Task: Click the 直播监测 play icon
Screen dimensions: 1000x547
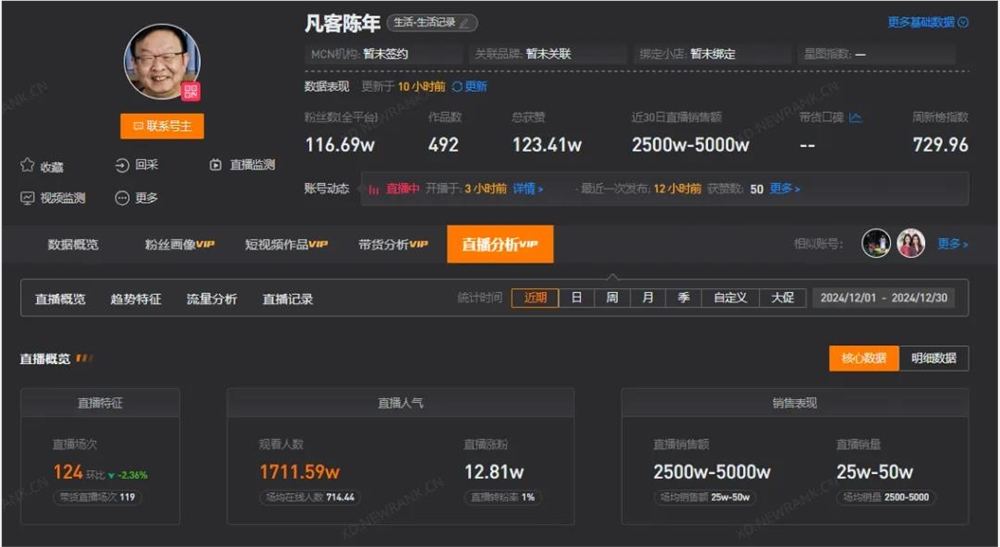Action: click(x=216, y=165)
